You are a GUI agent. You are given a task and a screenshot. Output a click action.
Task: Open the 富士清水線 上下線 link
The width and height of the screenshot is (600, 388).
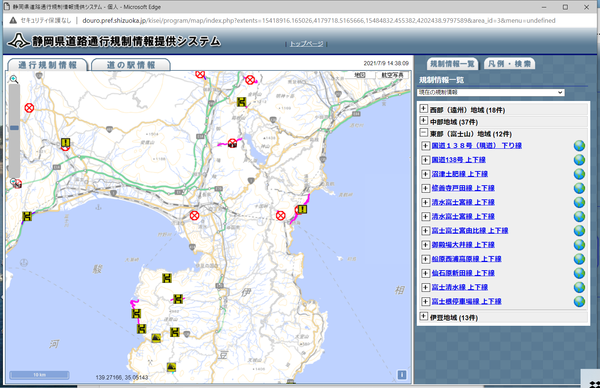click(460, 287)
